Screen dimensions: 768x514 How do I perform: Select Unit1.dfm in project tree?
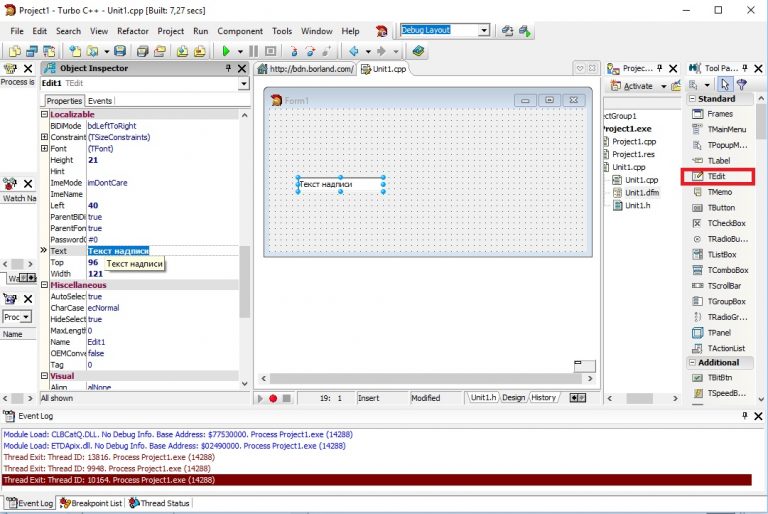(x=636, y=193)
